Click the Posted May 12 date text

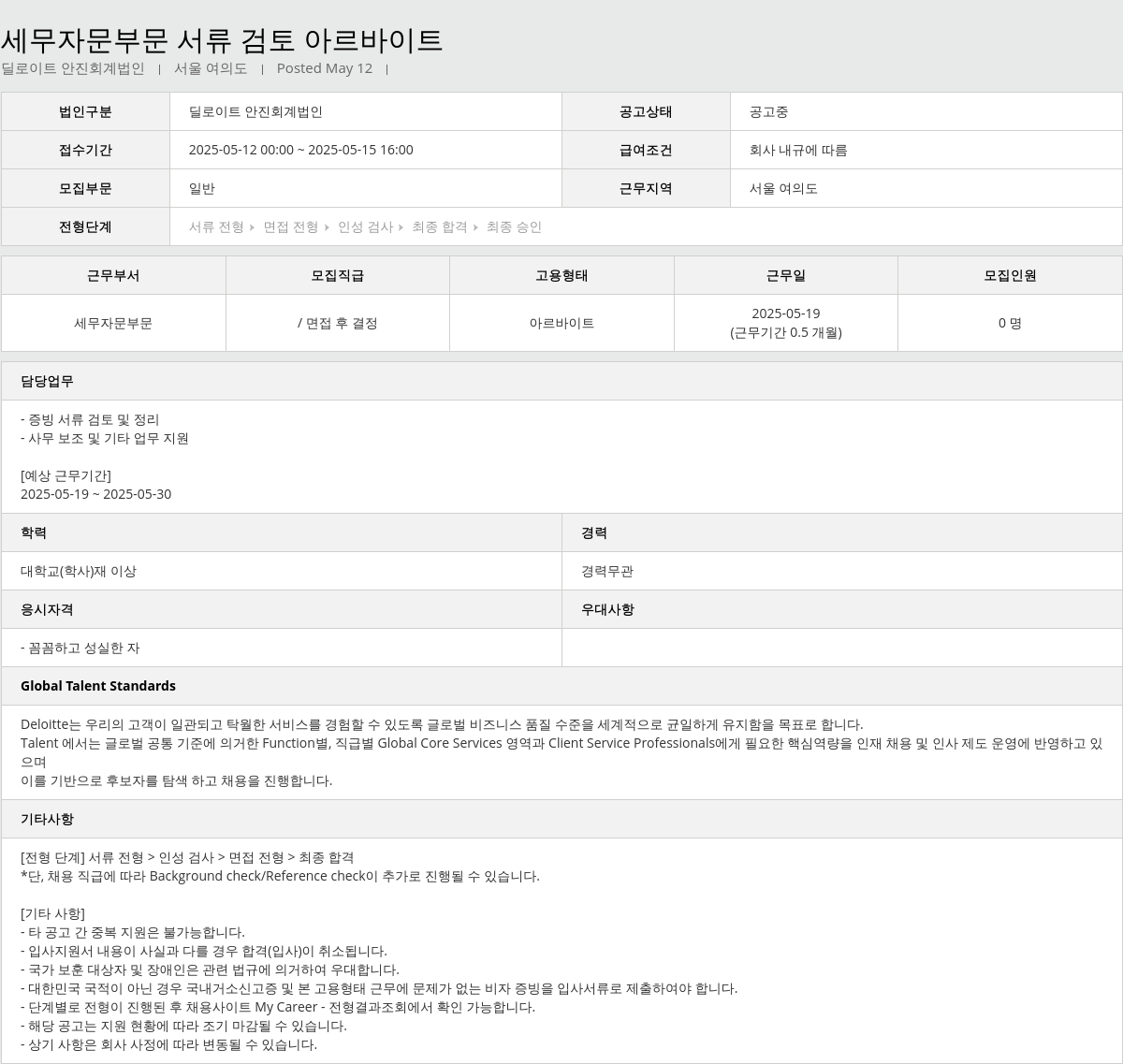tap(325, 68)
